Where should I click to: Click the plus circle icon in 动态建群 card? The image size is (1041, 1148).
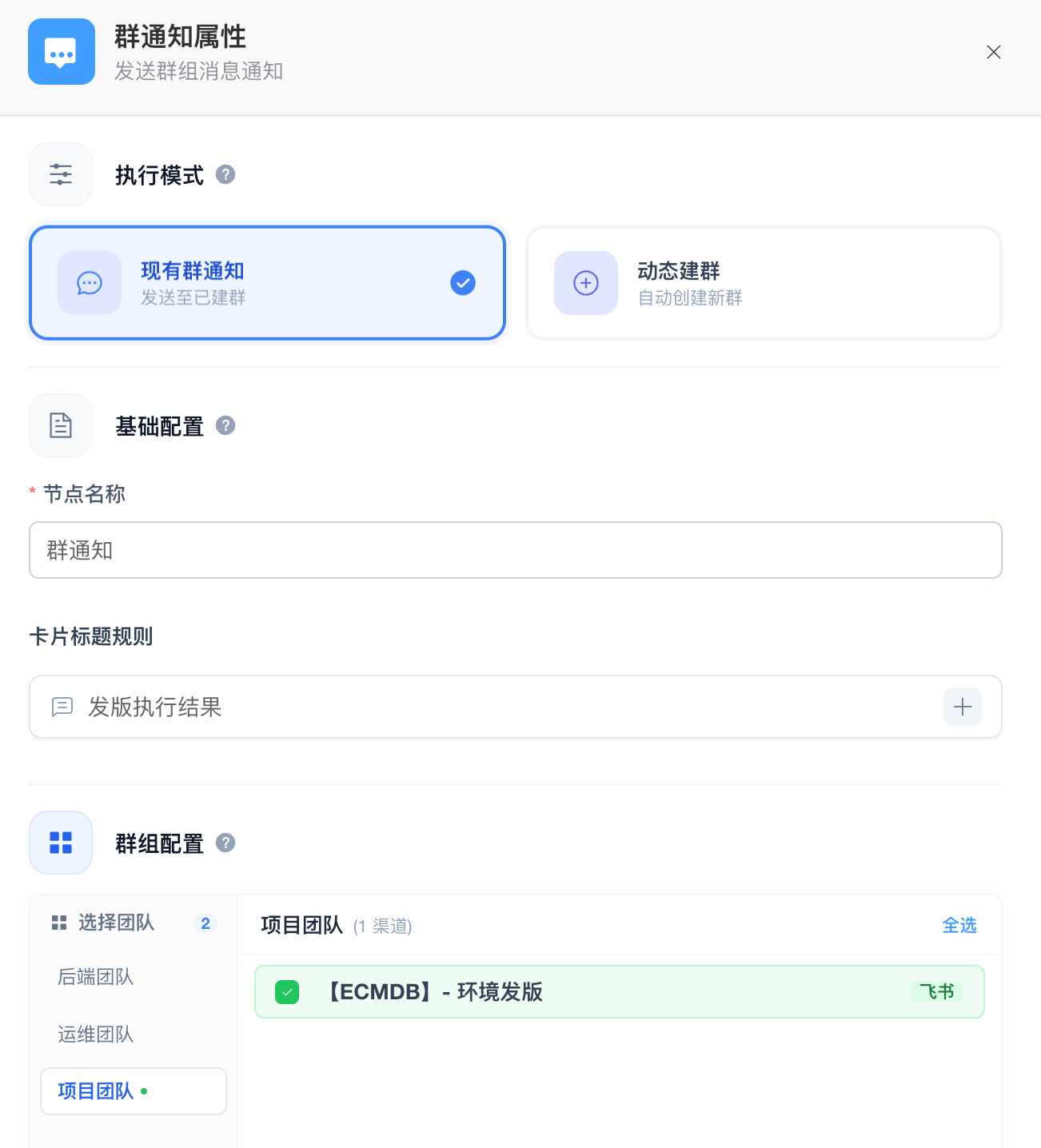click(x=585, y=282)
